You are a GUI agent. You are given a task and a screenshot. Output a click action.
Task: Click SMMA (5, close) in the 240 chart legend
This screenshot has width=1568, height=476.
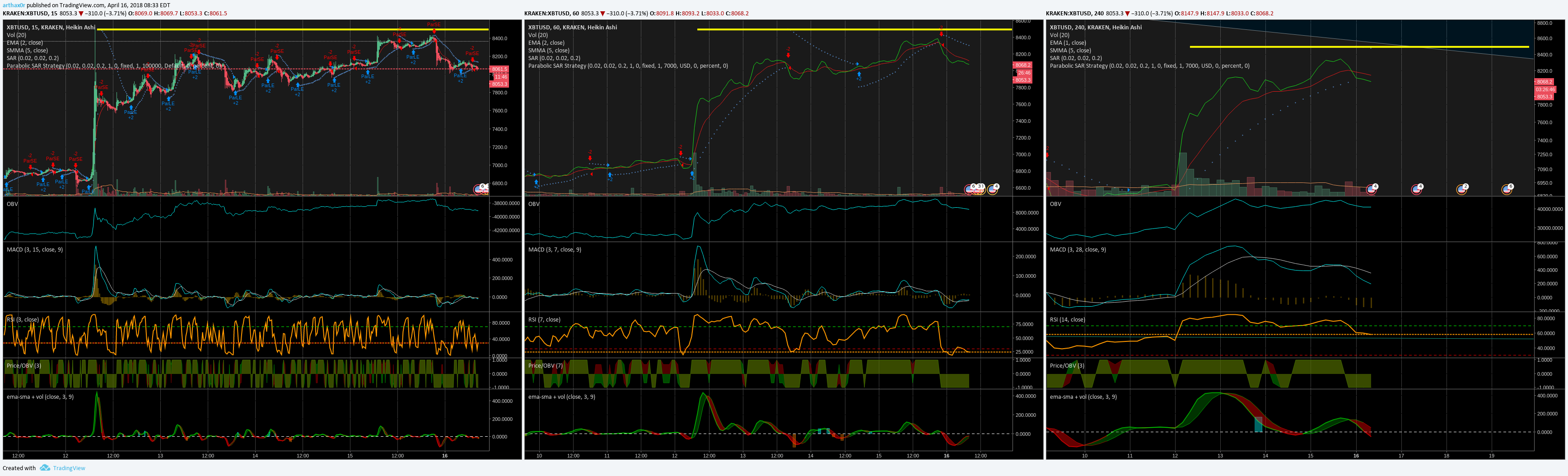point(1071,51)
